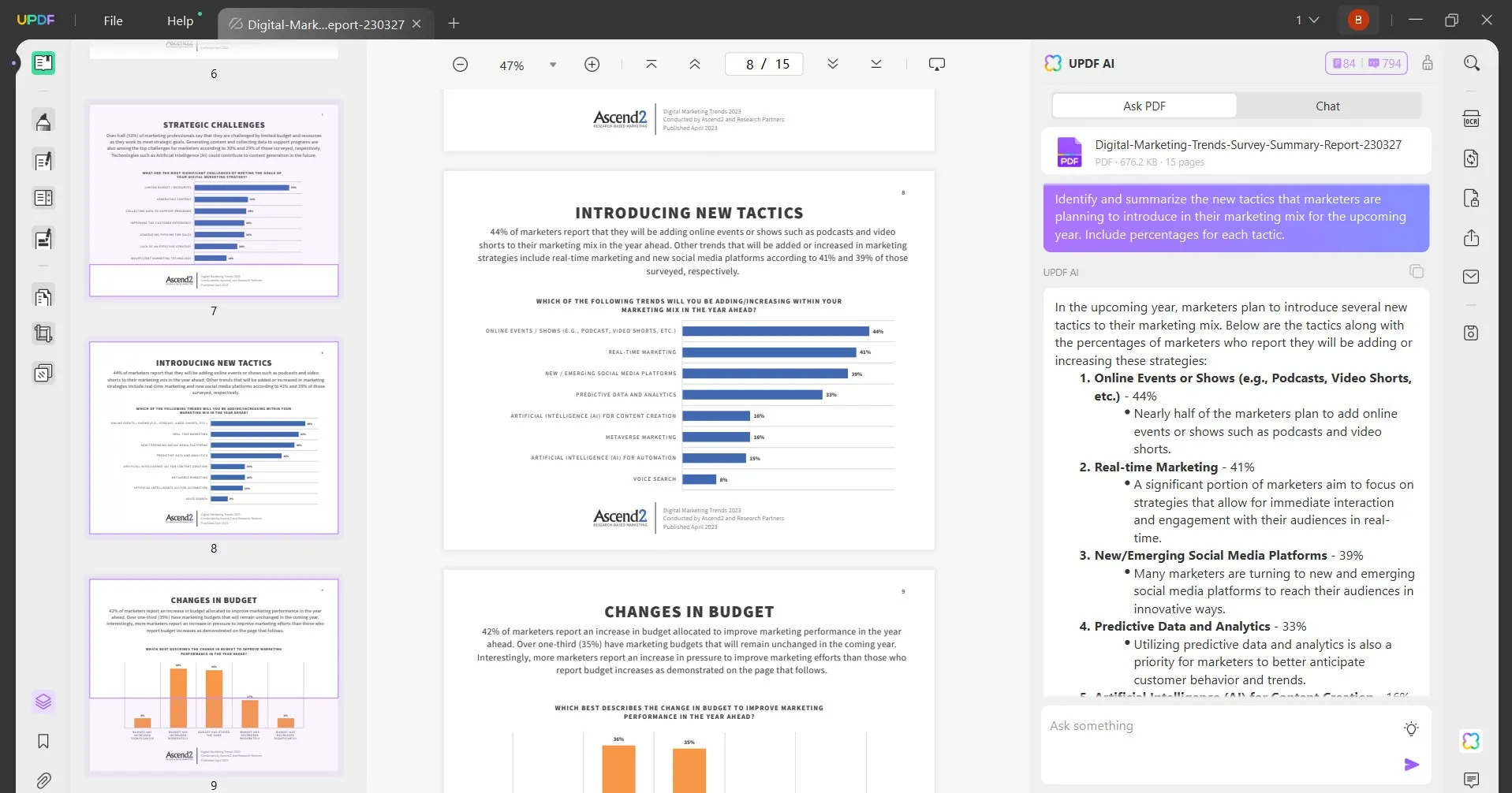Open prompt suggestions lightbulb
The width and height of the screenshot is (1512, 793).
1412,729
